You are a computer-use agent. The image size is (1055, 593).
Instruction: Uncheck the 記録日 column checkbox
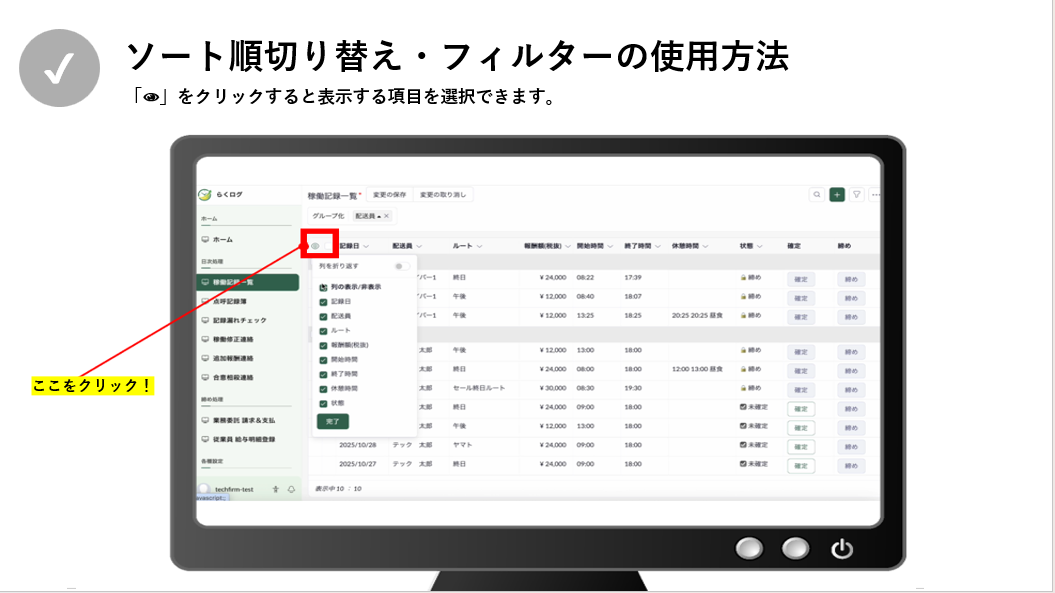pyautogui.click(x=323, y=301)
